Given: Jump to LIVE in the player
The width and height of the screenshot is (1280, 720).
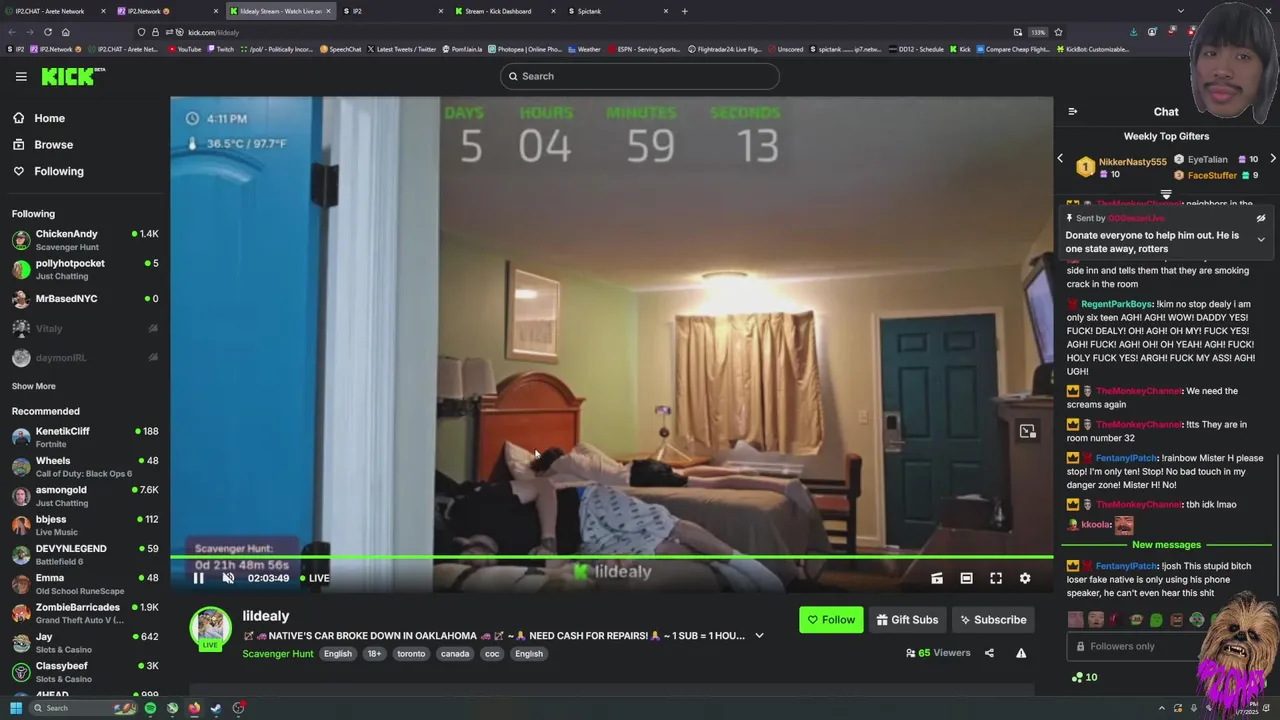Looking at the screenshot, I should click(315, 578).
